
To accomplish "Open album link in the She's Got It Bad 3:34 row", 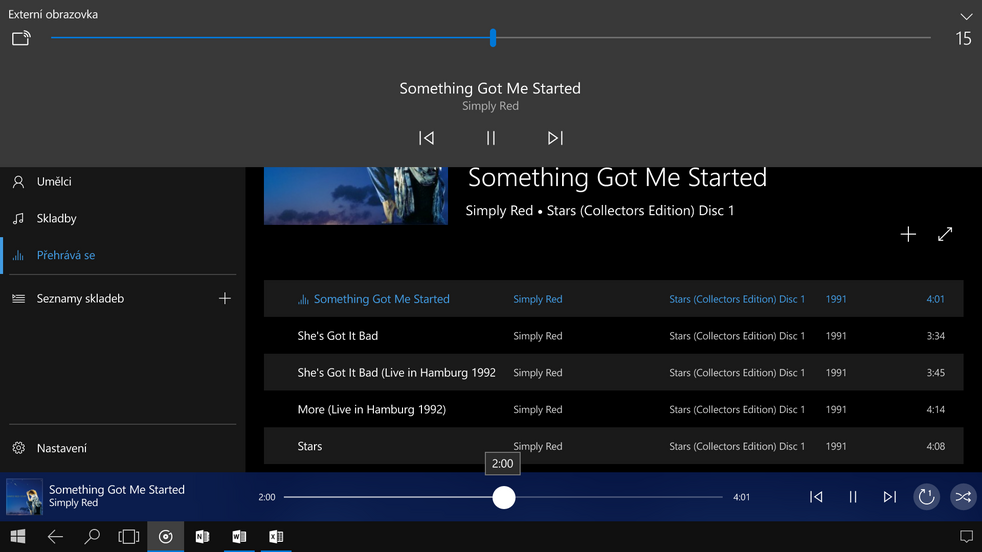I will click(x=736, y=336).
